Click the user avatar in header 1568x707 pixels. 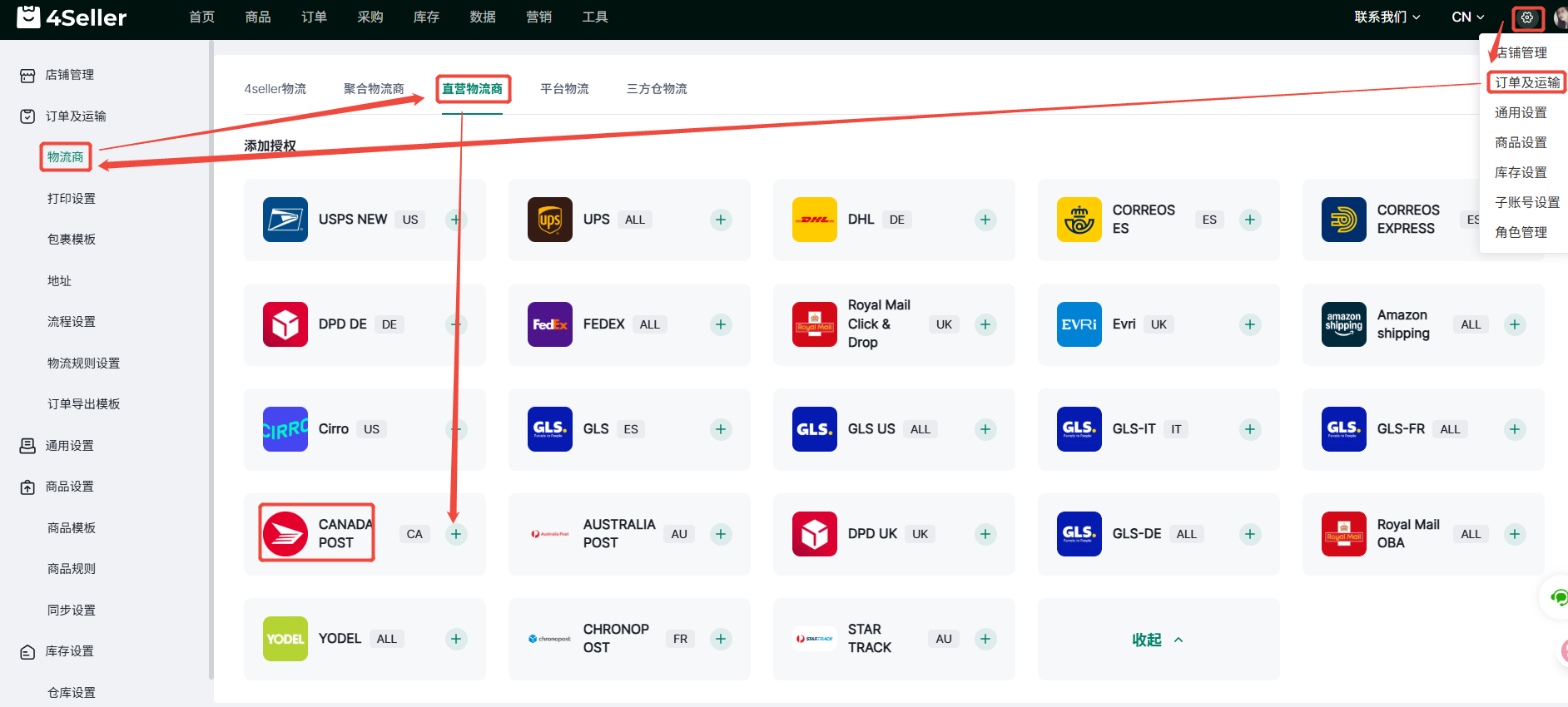pyautogui.click(x=1561, y=17)
